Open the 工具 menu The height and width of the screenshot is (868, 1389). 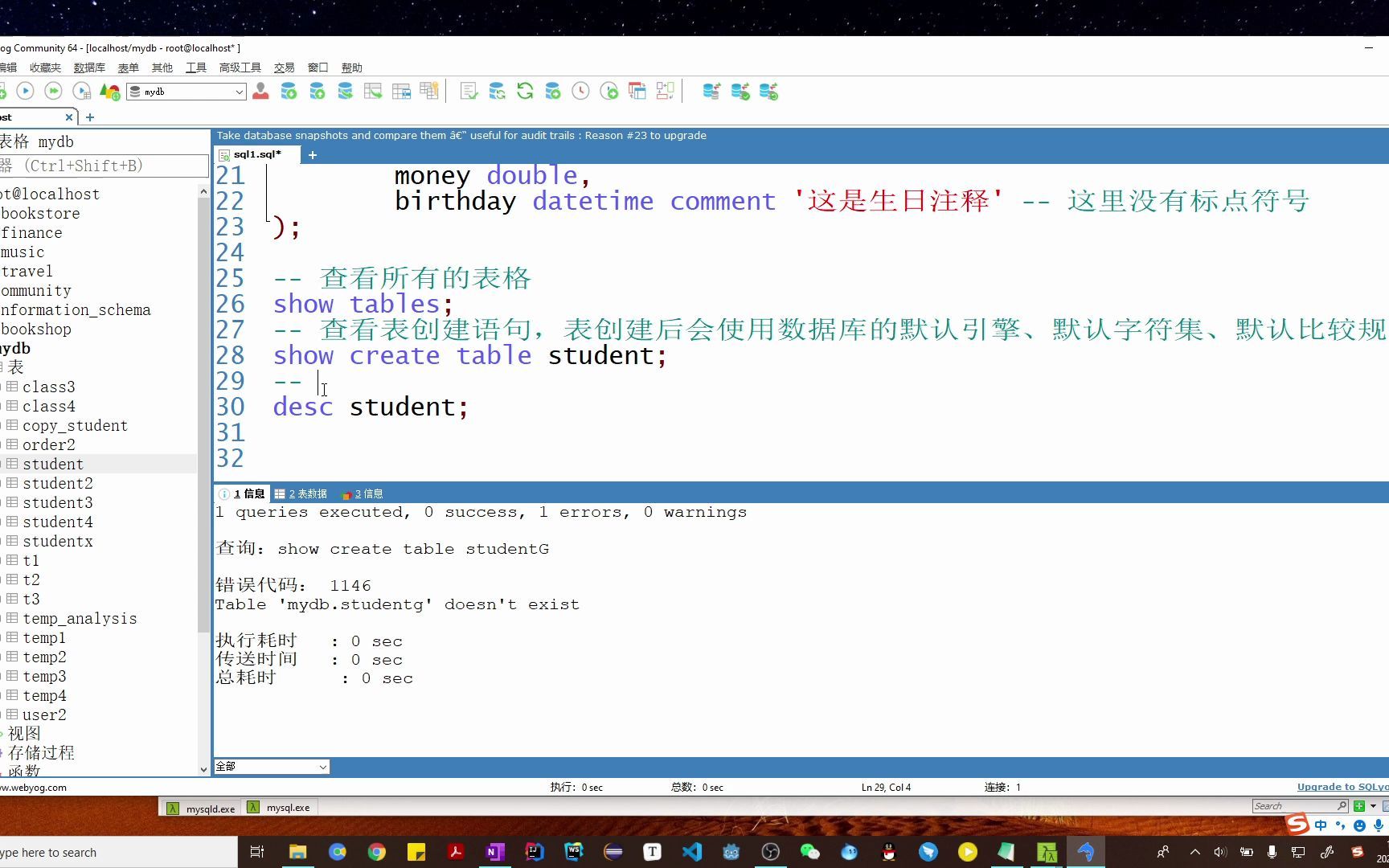[195, 68]
